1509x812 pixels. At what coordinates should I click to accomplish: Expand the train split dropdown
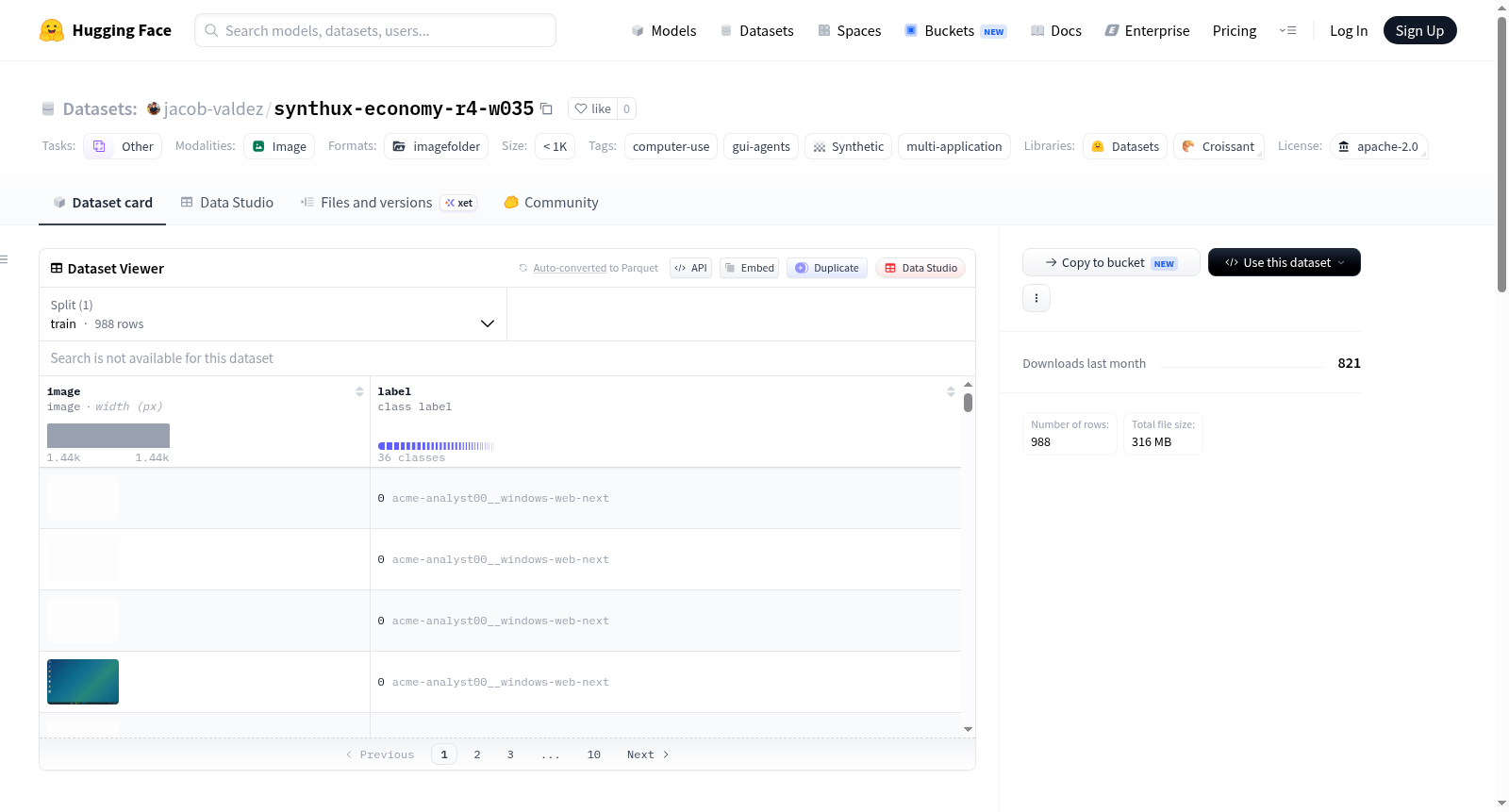(273, 314)
